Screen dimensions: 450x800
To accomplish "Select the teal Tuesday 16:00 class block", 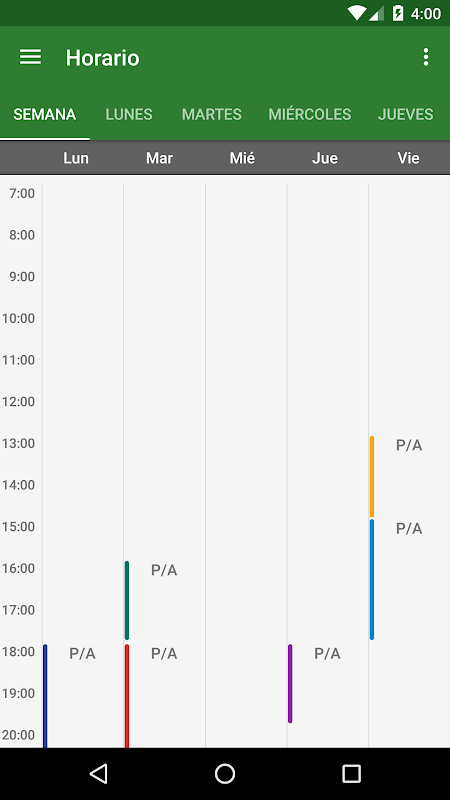I will click(164, 600).
